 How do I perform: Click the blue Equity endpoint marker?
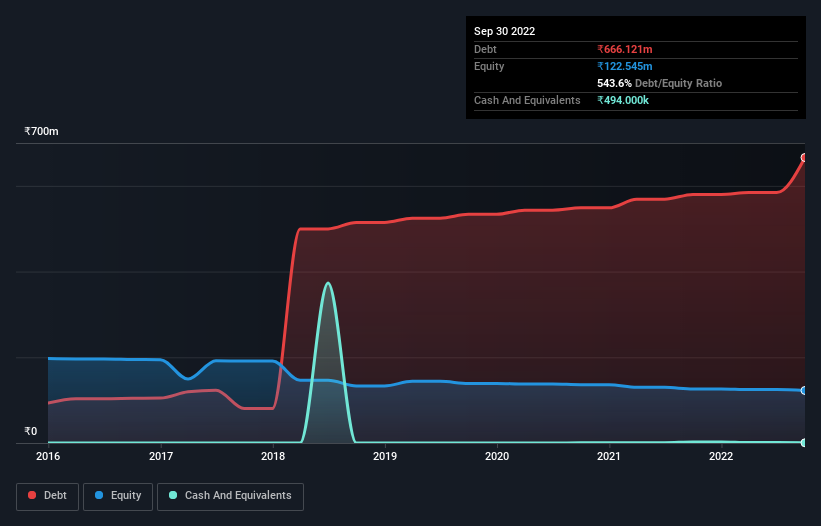click(804, 390)
